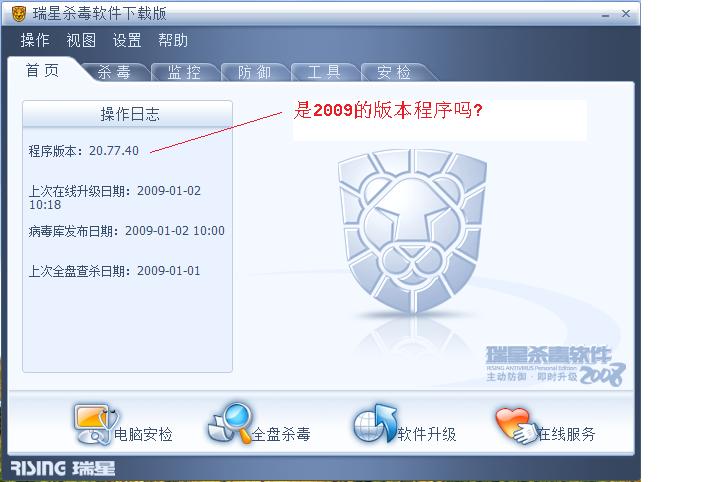Click the 全盘杀毒 magnifier scan icon
Screen dimensions: 720x482
point(230,423)
